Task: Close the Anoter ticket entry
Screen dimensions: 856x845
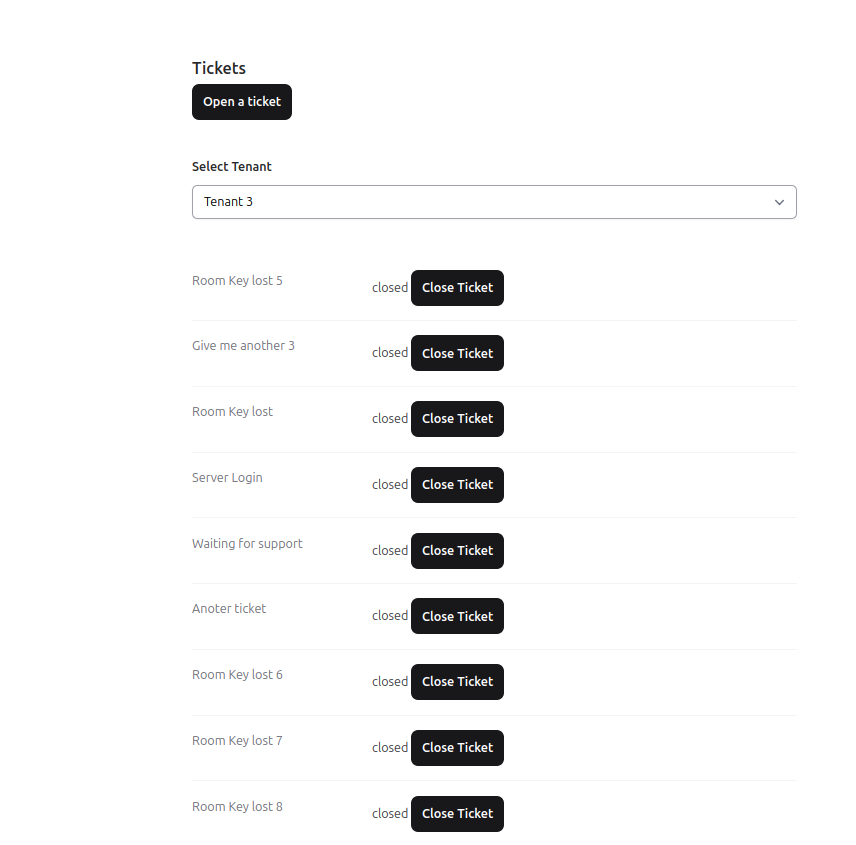Action: (x=457, y=616)
